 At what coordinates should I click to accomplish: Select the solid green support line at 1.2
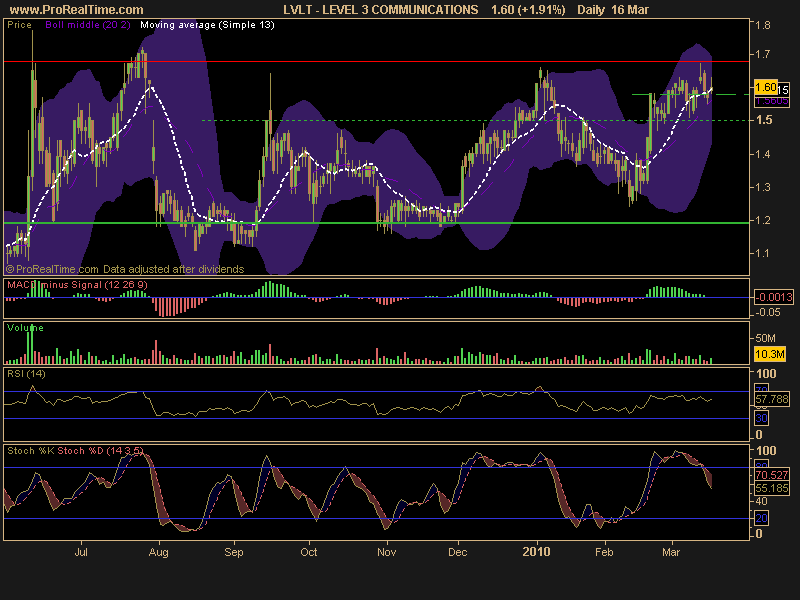coord(377,223)
